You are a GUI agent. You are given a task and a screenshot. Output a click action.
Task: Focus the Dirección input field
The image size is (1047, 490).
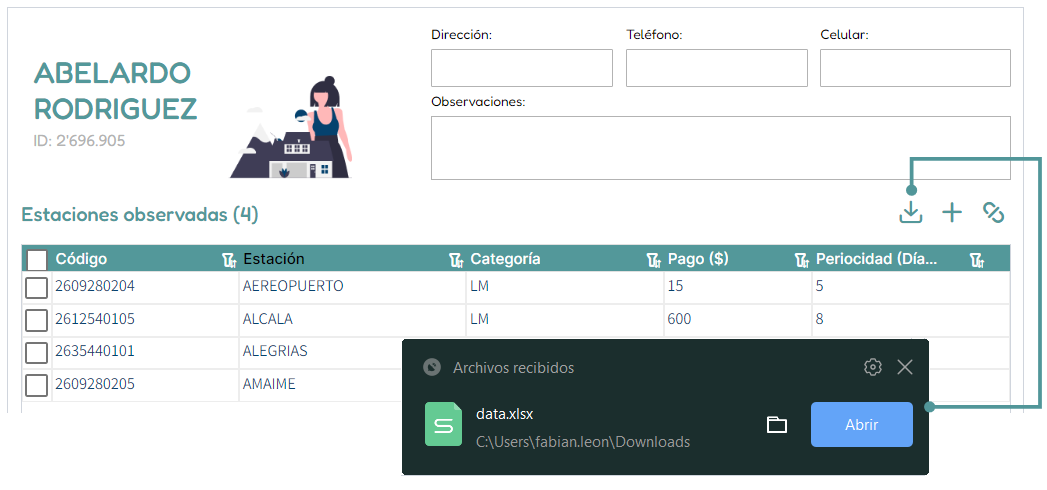point(521,68)
